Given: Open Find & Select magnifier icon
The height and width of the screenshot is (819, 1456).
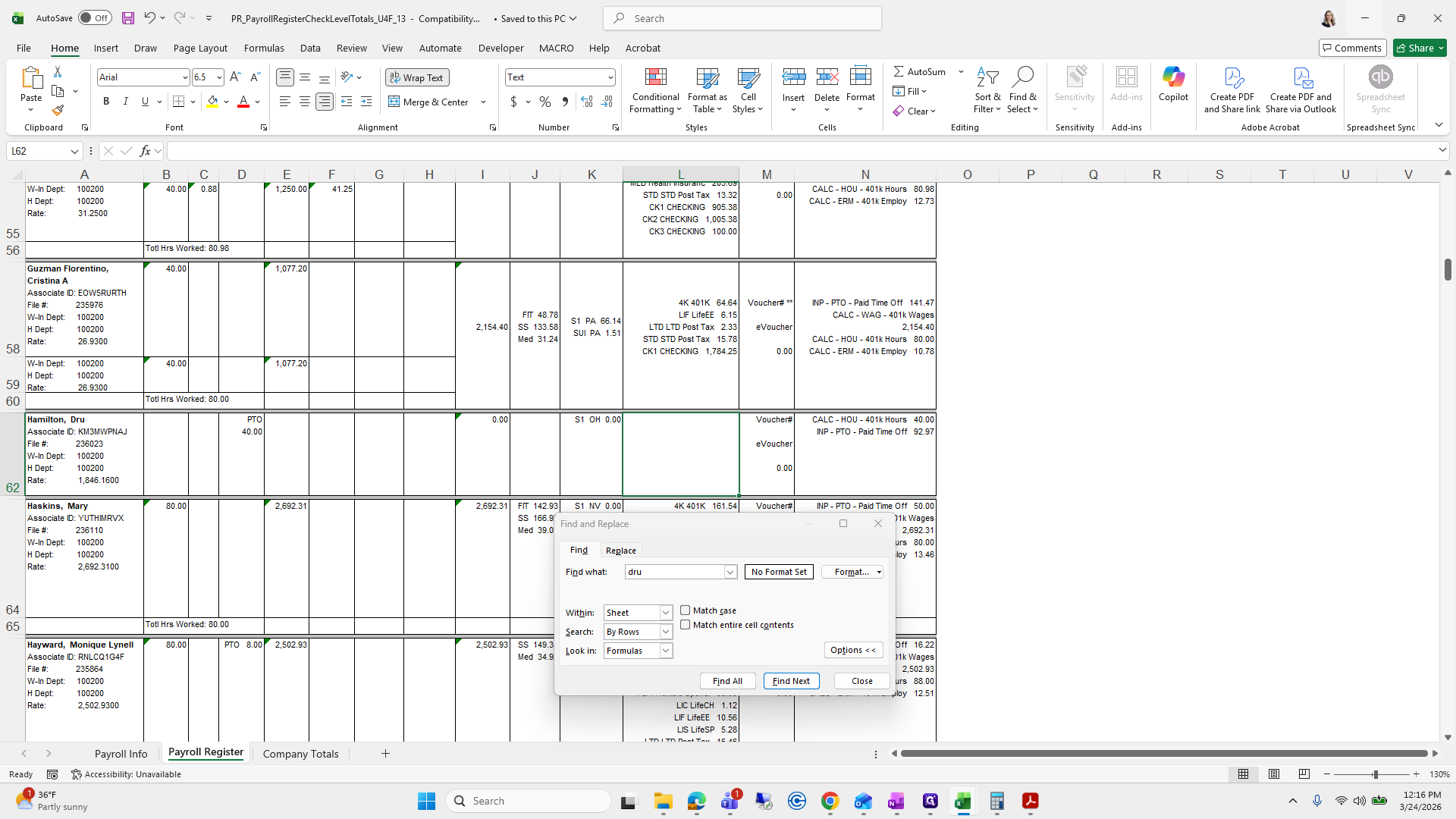Looking at the screenshot, I should tap(1022, 77).
